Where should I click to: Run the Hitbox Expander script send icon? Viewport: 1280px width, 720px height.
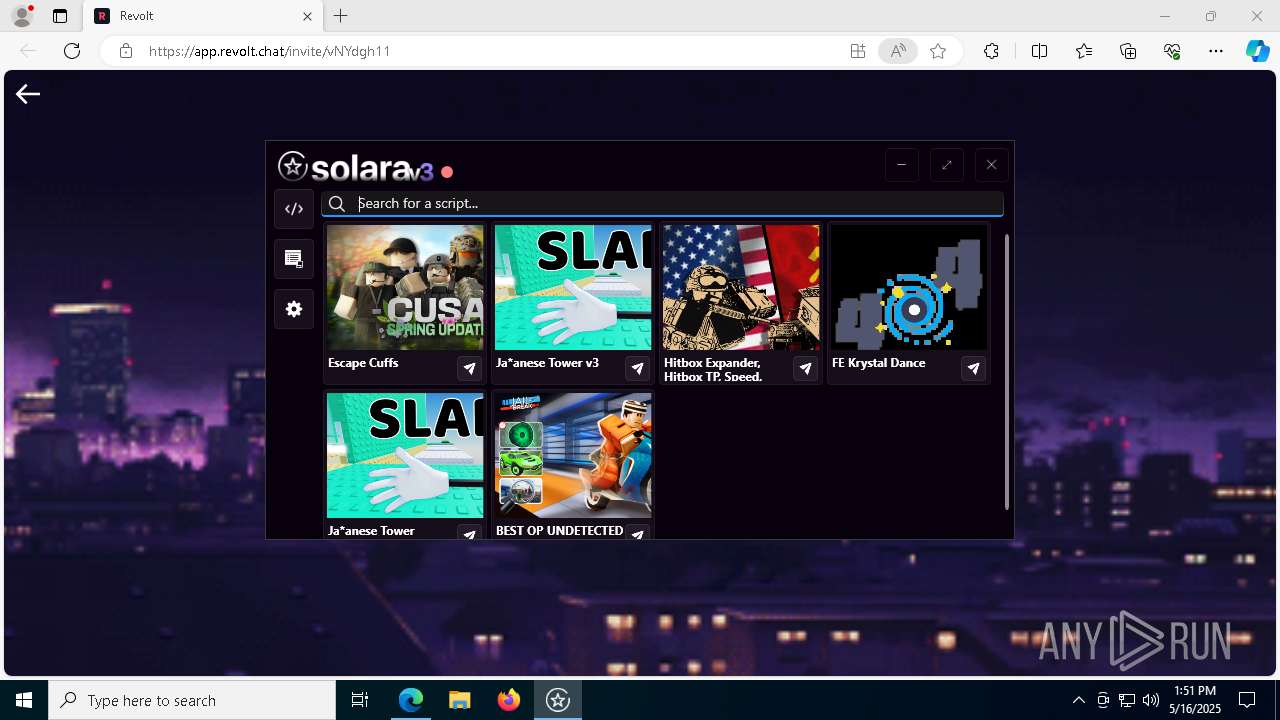[805, 369]
